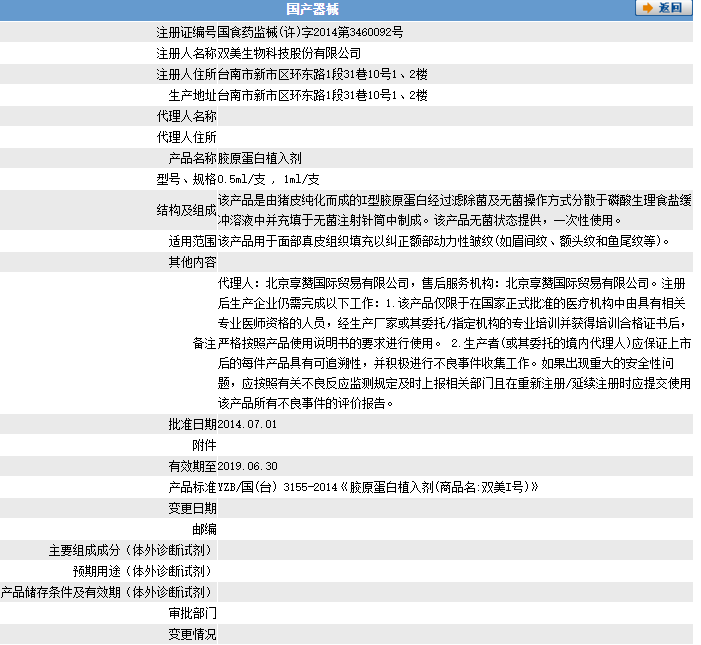Click the specification value 0.5ml/支, 1ml/支
701x645 pixels.
point(268,179)
